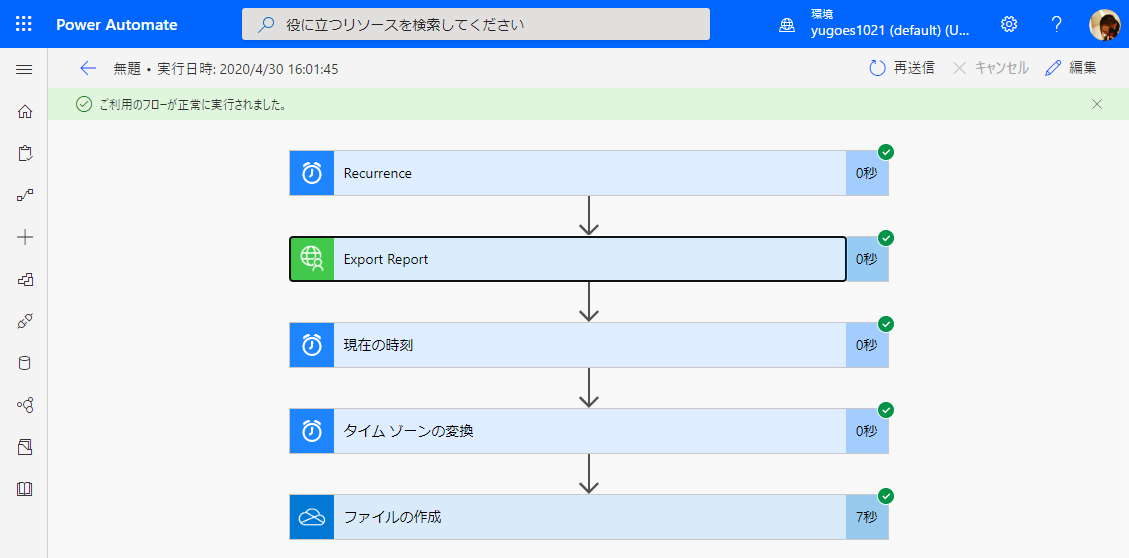Open Learn book icon in sidebar
This screenshot has width=1129, height=558.
click(24, 490)
